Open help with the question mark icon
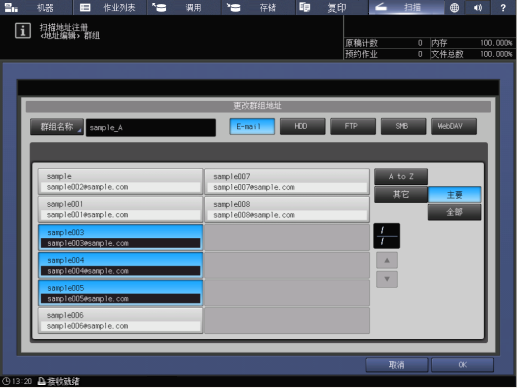Screen dimensions: 517x388 503,7
